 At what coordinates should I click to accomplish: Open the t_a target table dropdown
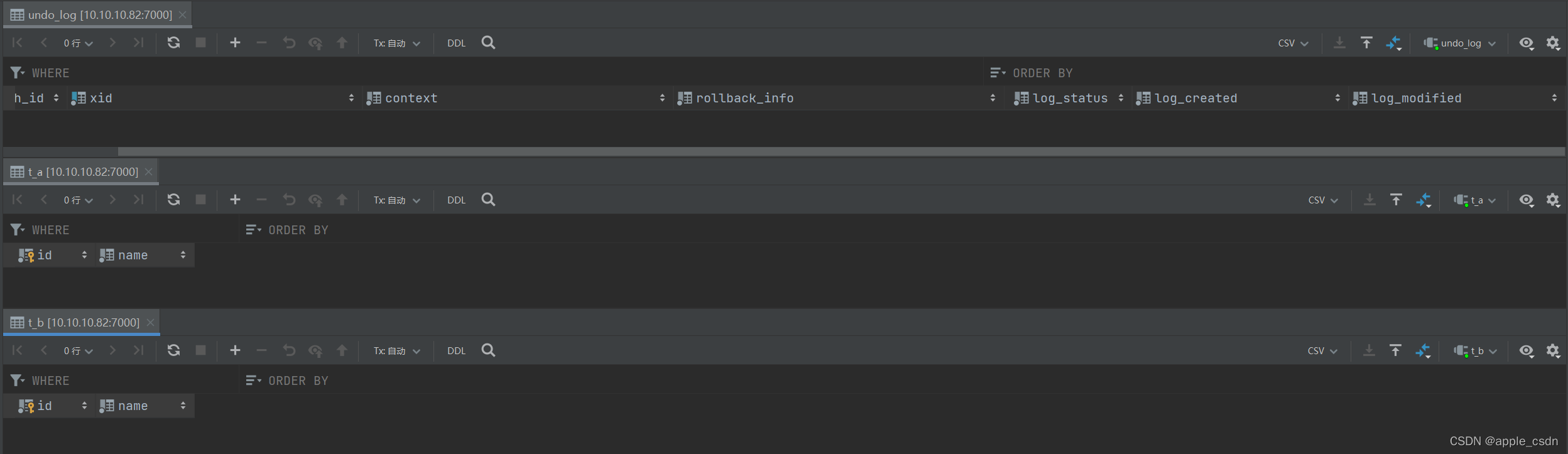point(1474,200)
